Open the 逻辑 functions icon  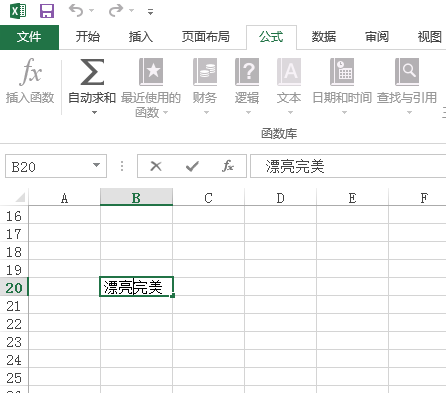[247, 72]
